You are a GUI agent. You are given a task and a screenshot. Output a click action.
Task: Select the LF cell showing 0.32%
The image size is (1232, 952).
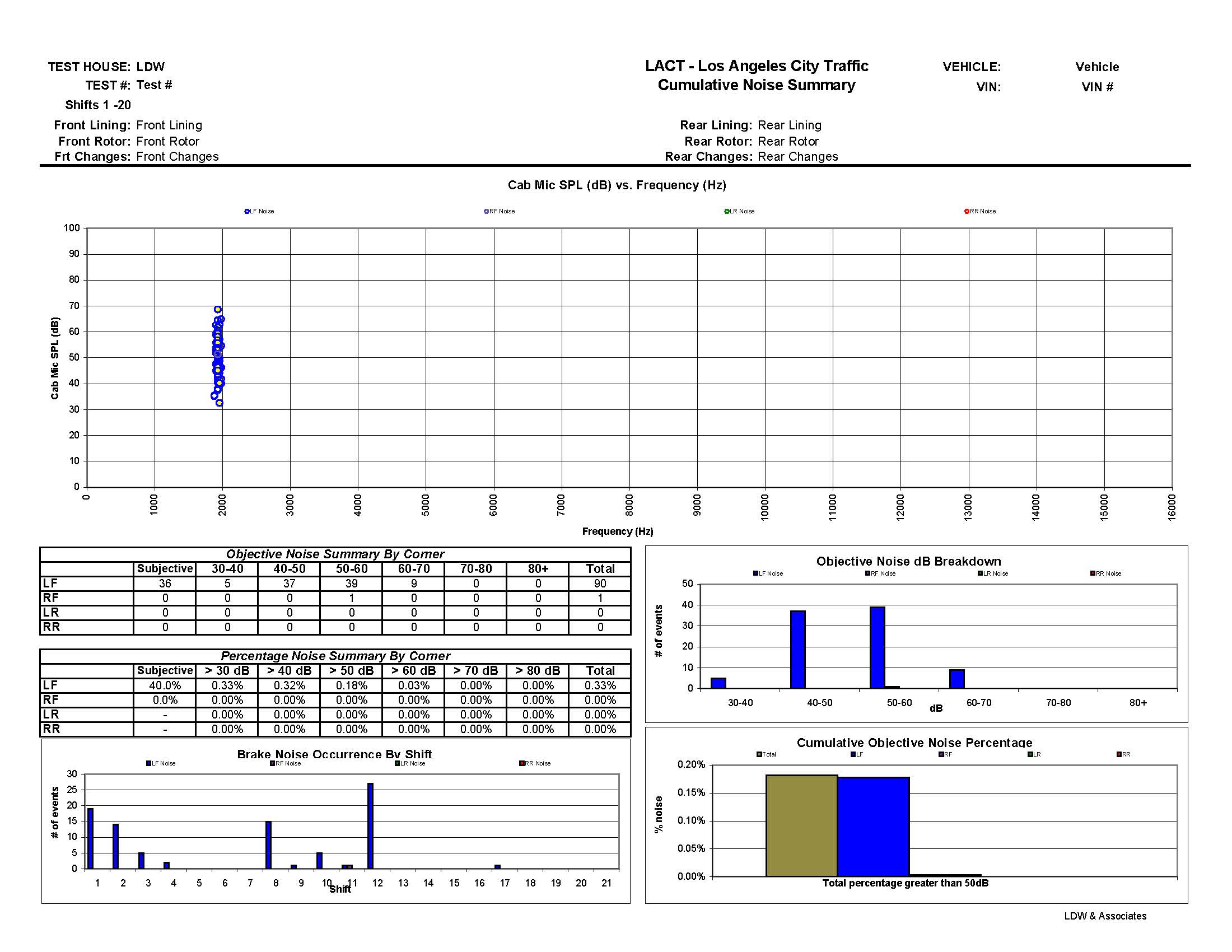289,685
